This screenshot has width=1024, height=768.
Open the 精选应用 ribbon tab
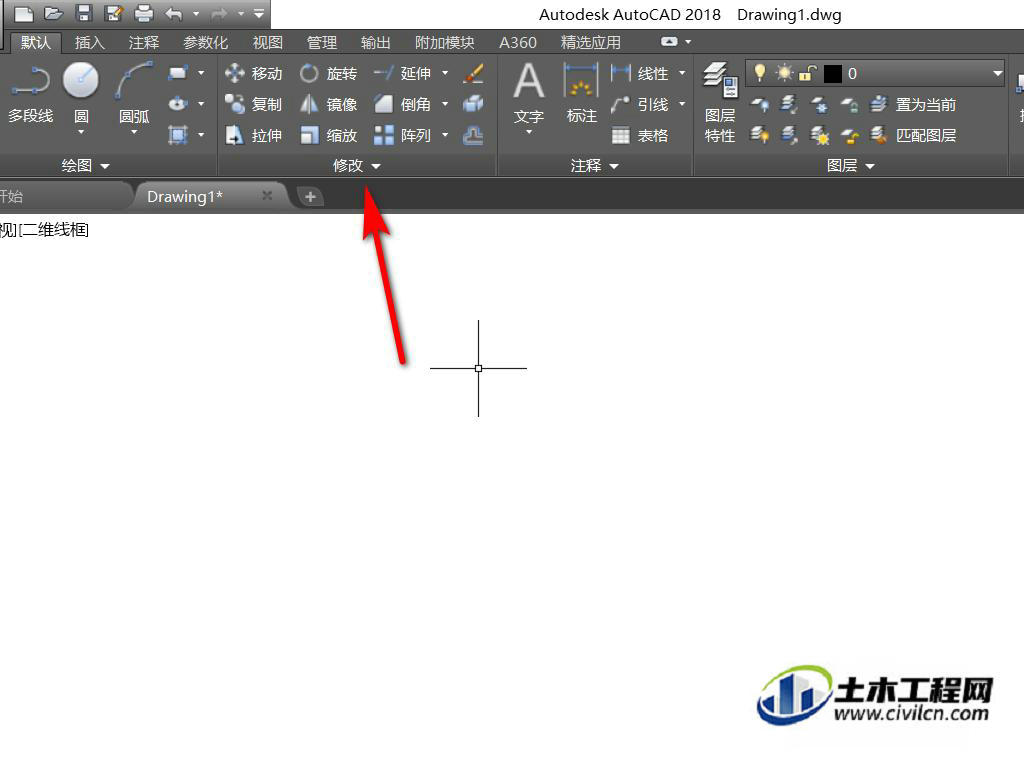[591, 42]
